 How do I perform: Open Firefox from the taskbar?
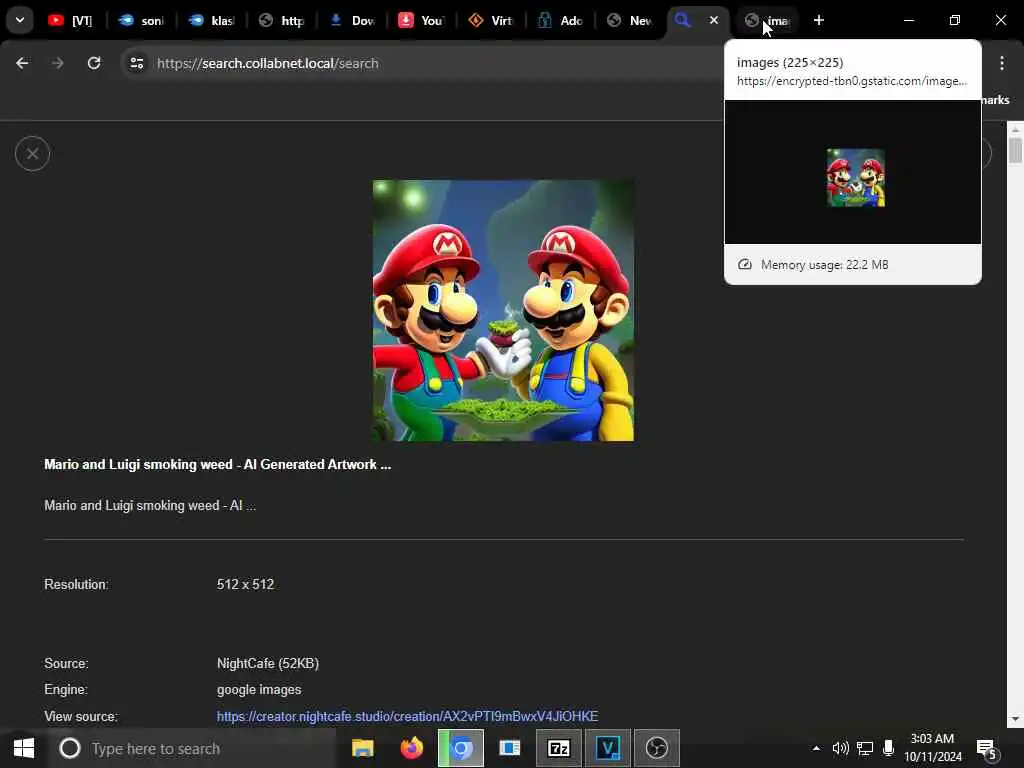(x=411, y=748)
